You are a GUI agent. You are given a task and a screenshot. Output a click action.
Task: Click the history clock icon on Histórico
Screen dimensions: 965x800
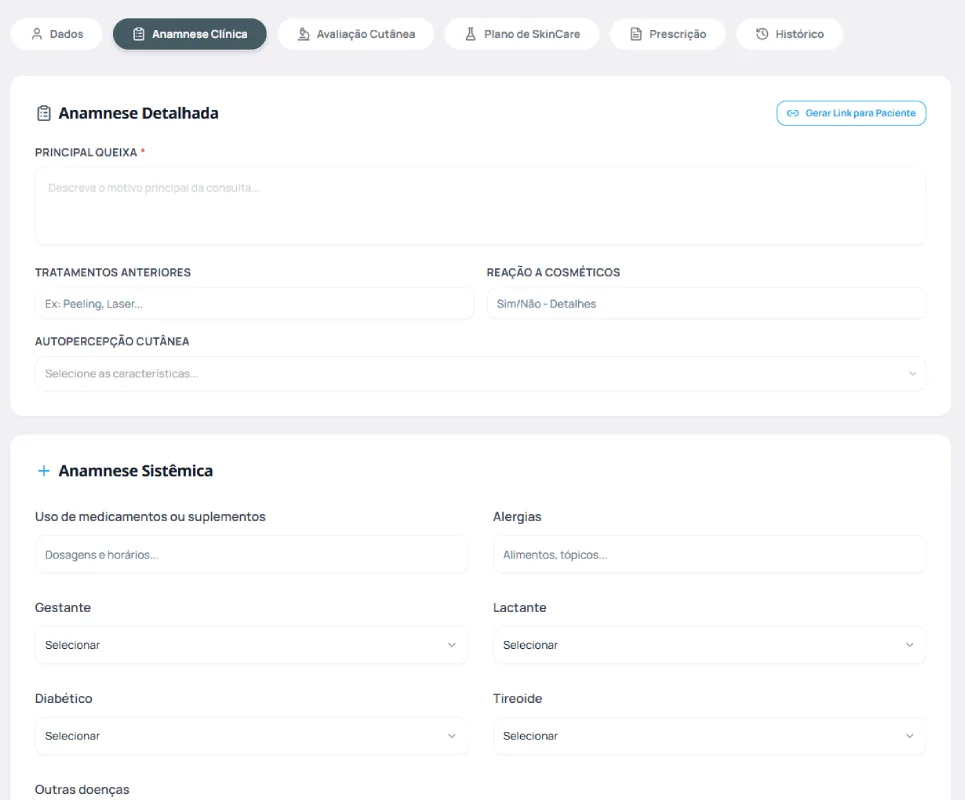pyautogui.click(x=762, y=34)
